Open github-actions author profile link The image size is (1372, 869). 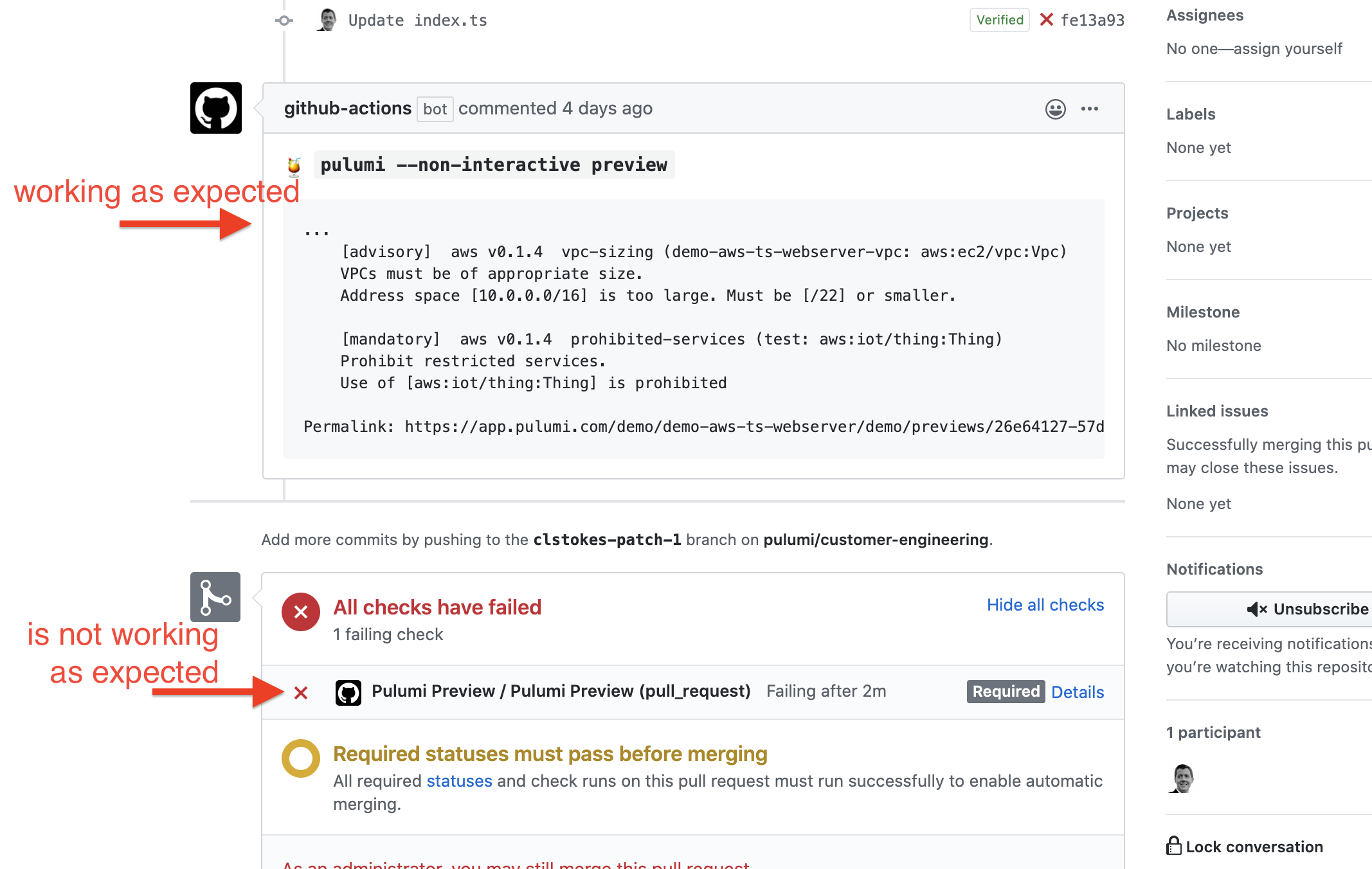pyautogui.click(x=348, y=108)
